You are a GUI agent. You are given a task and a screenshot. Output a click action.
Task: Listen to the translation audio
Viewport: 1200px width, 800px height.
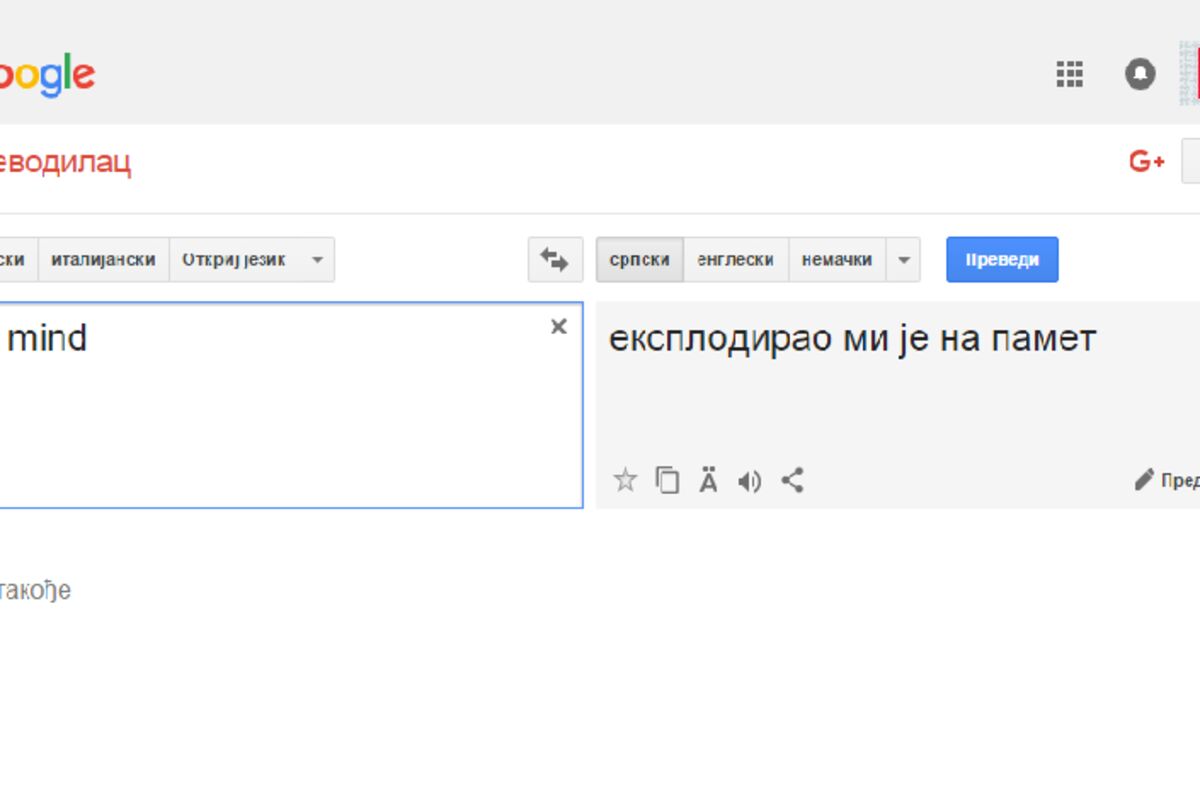pos(749,482)
